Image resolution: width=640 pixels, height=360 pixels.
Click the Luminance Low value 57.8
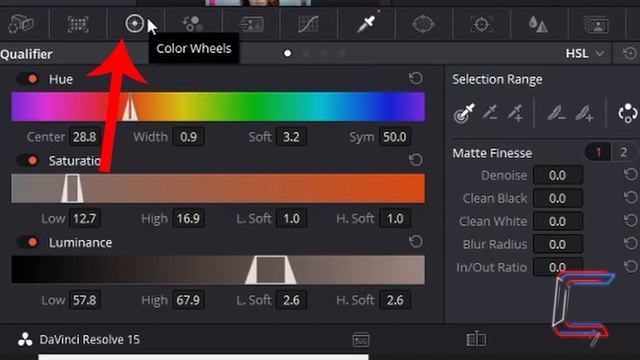click(84, 300)
